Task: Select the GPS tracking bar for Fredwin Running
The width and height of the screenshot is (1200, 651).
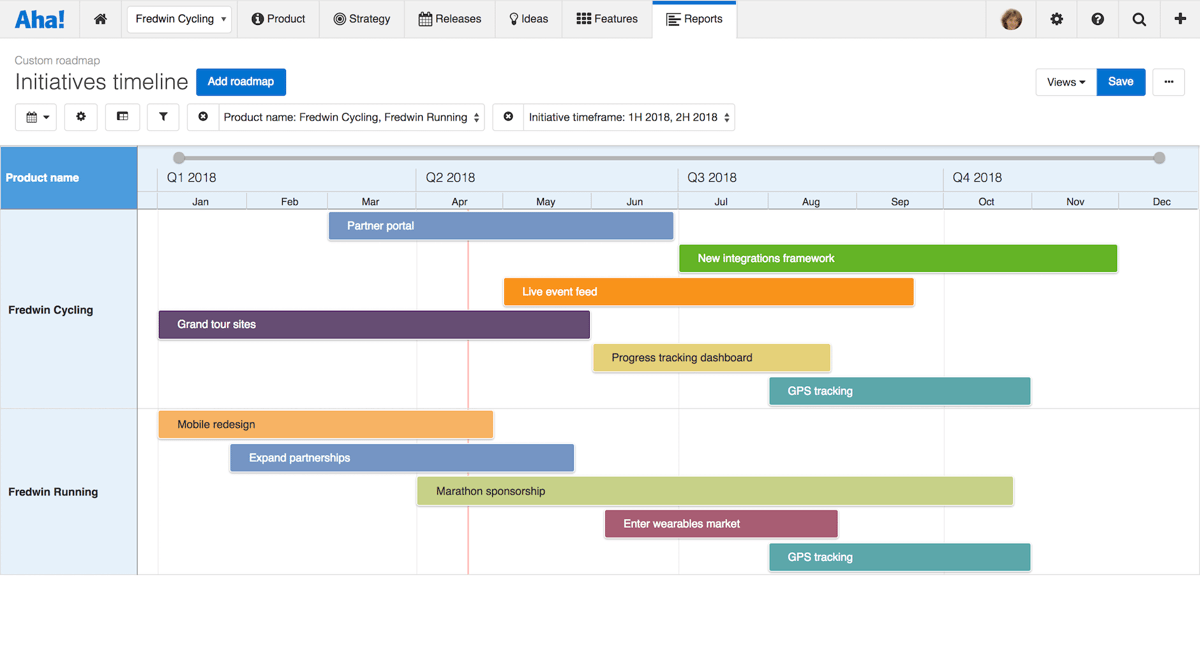Action: point(898,557)
